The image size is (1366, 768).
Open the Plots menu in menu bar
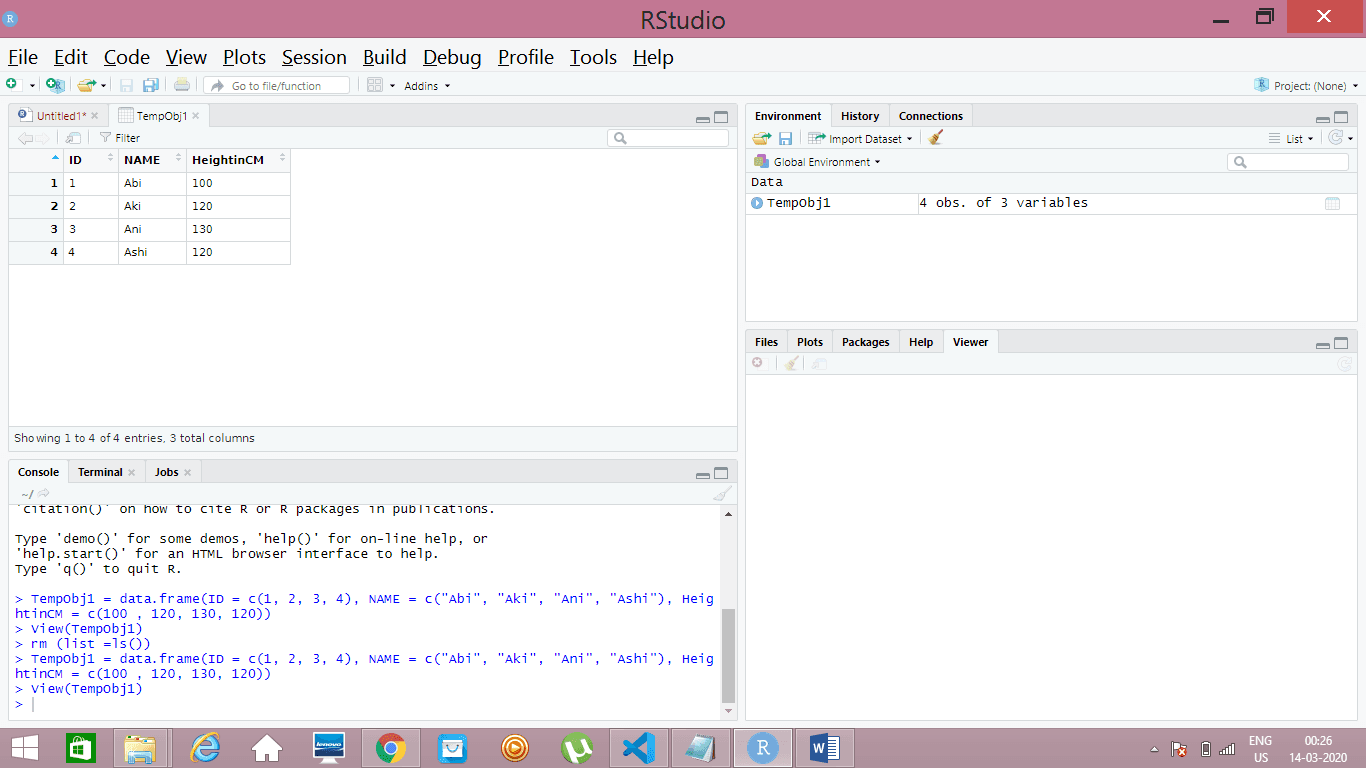244,57
